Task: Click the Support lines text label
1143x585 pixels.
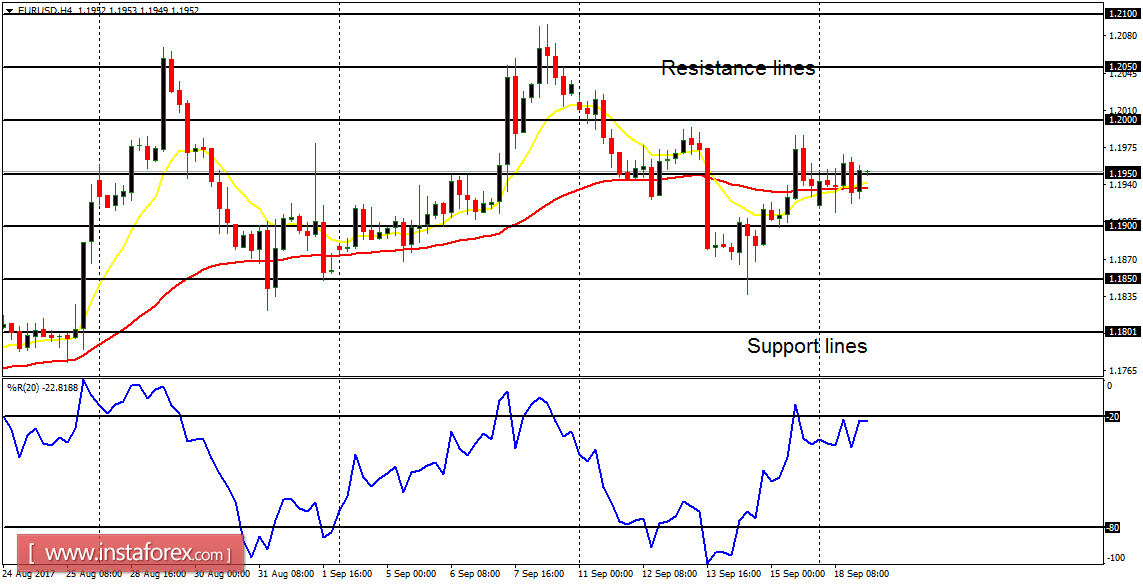Action: pos(808,346)
